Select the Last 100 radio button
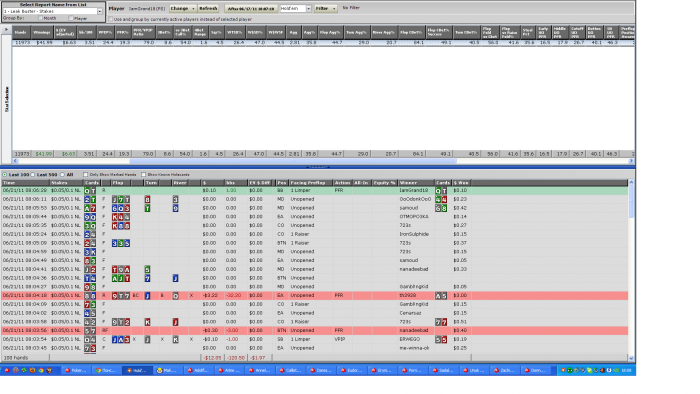This screenshot has width=700, height=394. [x=5, y=174]
